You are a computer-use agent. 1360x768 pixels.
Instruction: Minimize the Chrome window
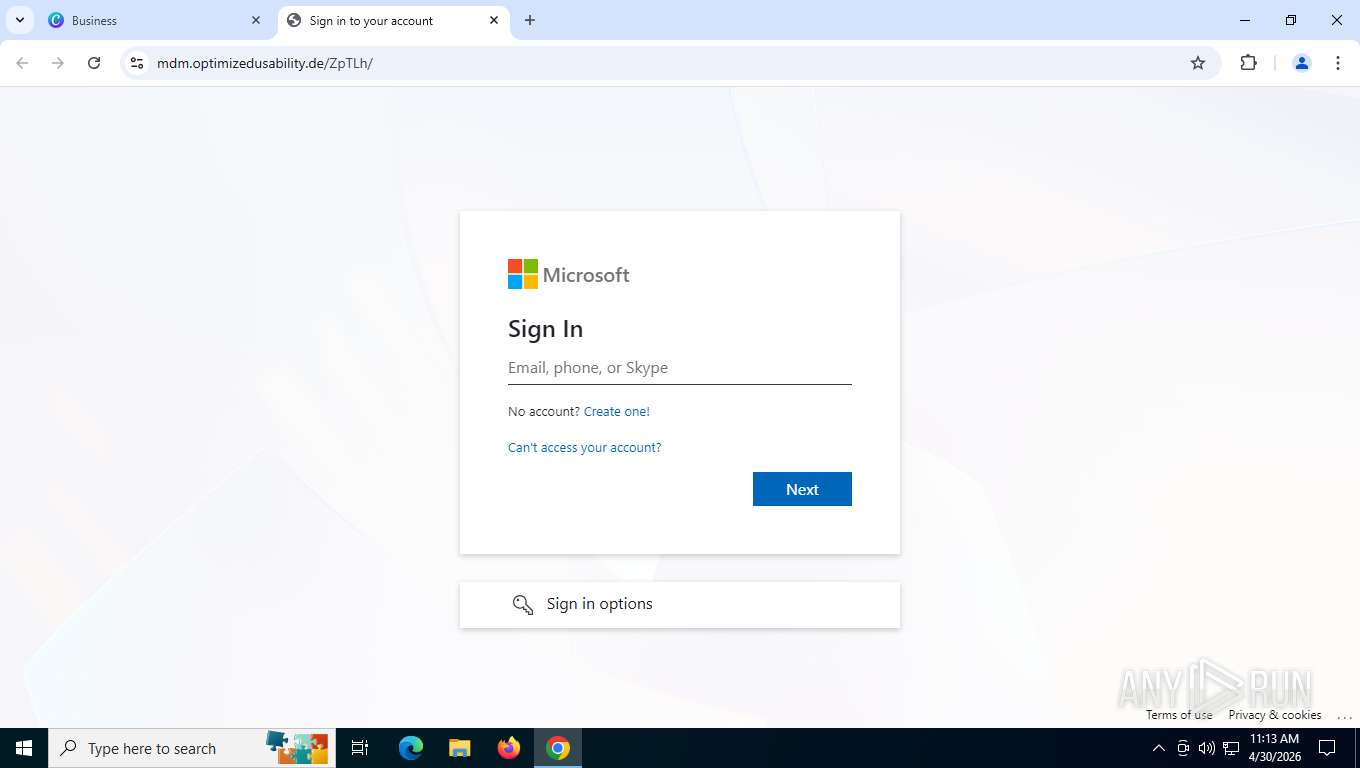pos(1245,20)
